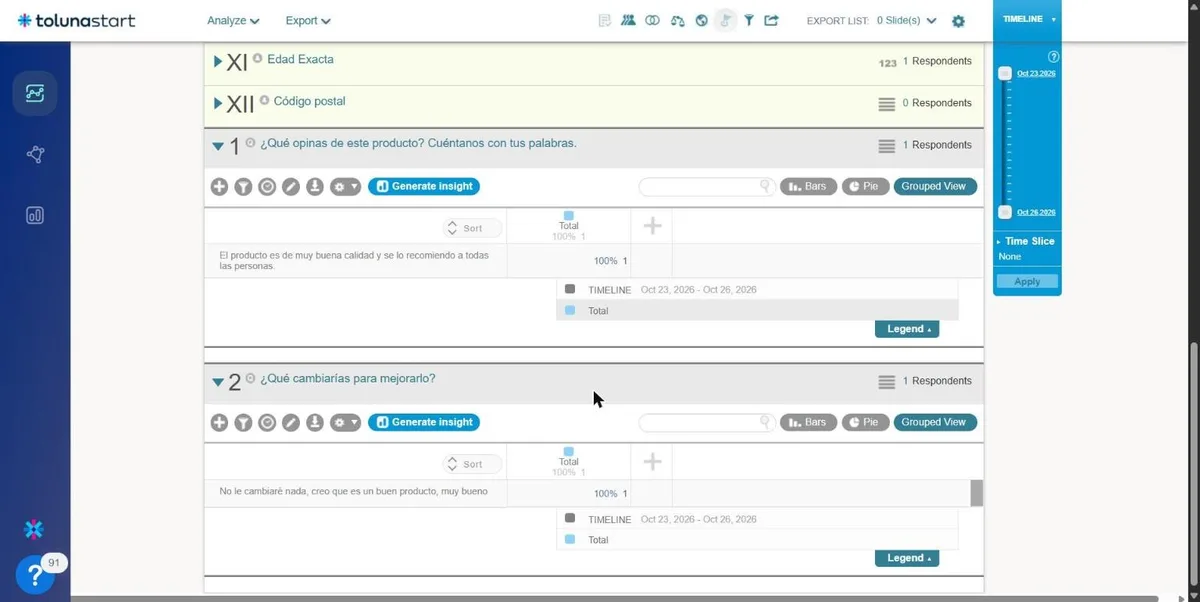Open the Toluna Start logo home link
The width and height of the screenshot is (1200, 602).
(76, 20)
